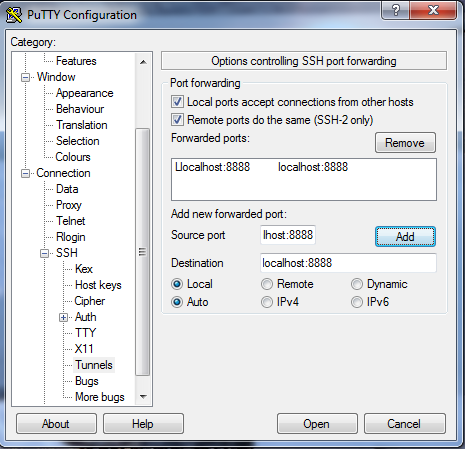Viewport: 465px width, 449px height.
Task: Expand the Auth tree node
Action: [x=63, y=318]
